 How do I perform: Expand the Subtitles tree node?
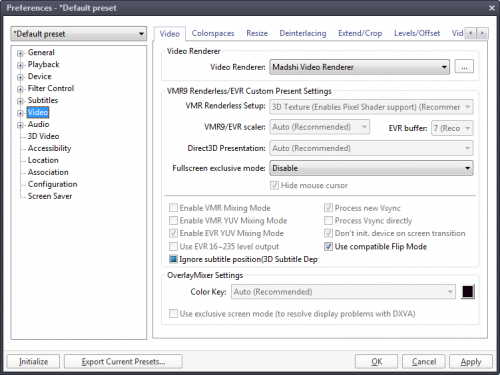coord(20,101)
